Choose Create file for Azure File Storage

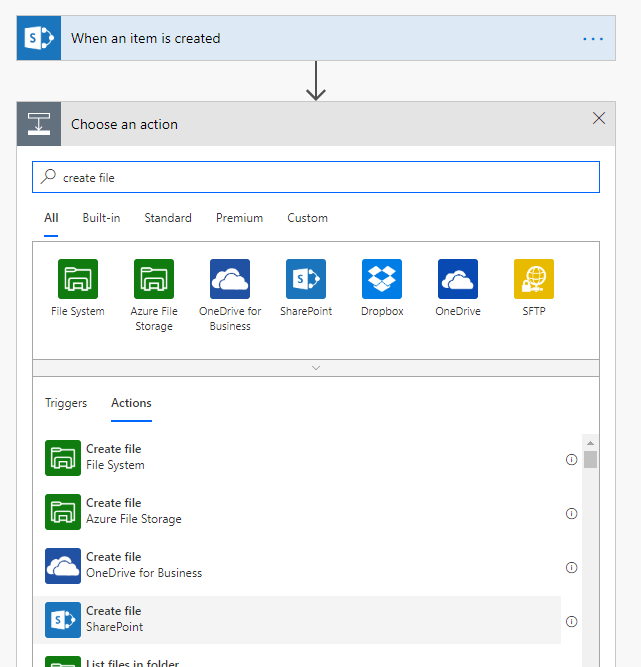pyautogui.click(x=298, y=512)
